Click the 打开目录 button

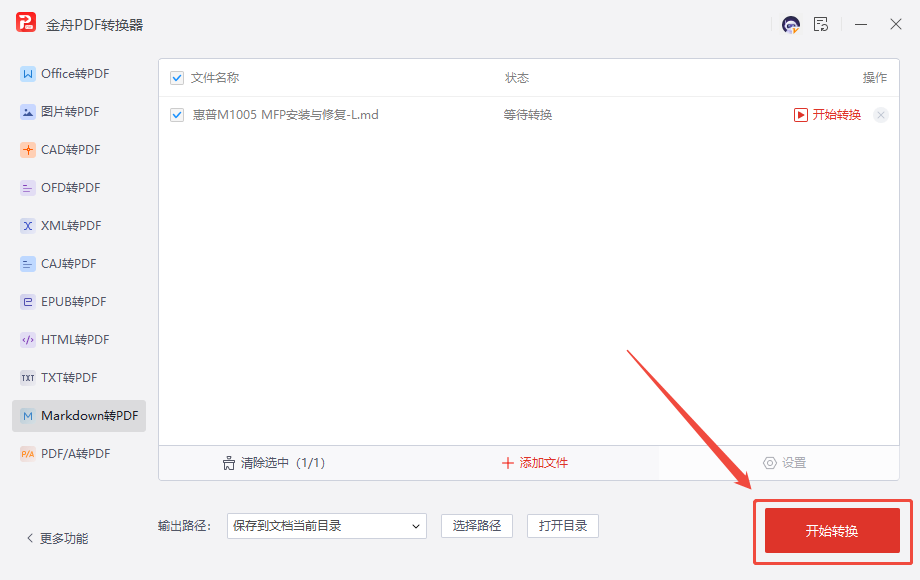pyautogui.click(x=563, y=526)
